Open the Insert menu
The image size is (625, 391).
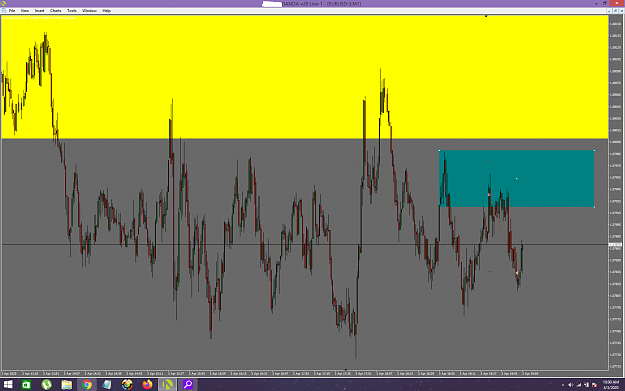39,11
